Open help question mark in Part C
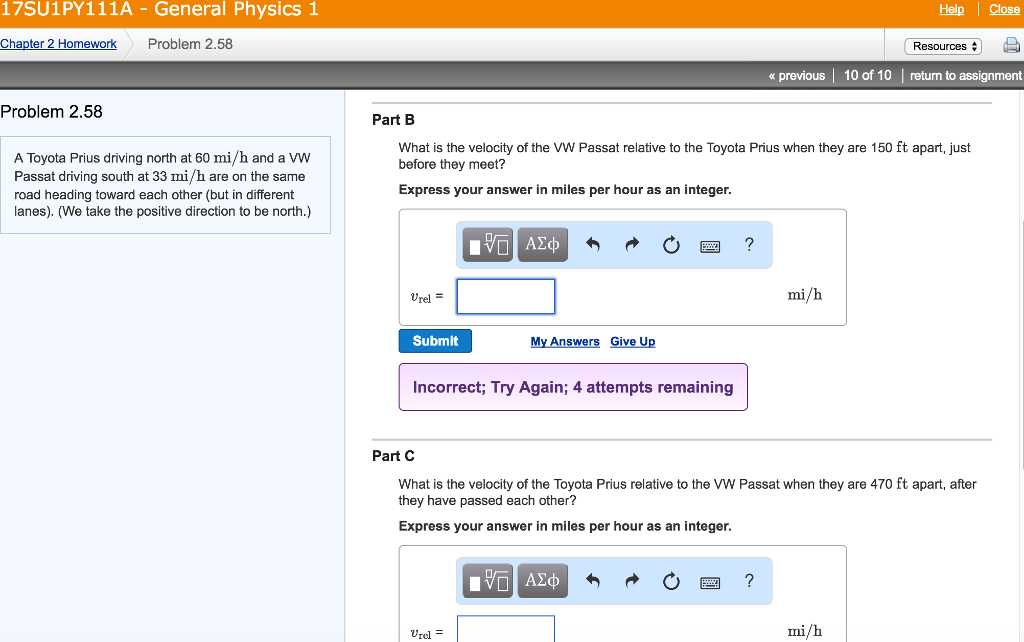 [749, 581]
